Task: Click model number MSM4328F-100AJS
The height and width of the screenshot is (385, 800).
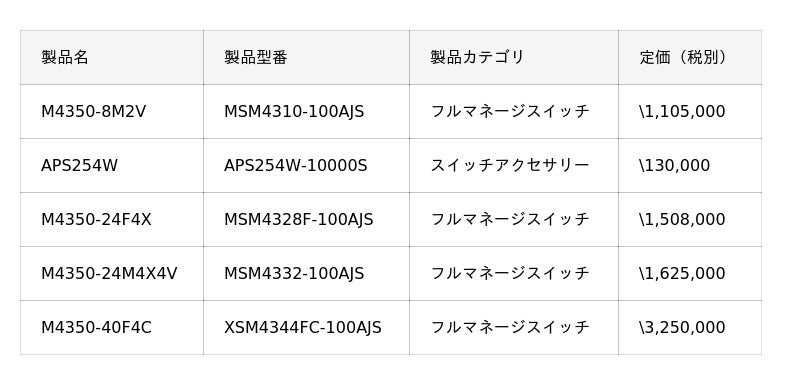Action: [x=298, y=219]
